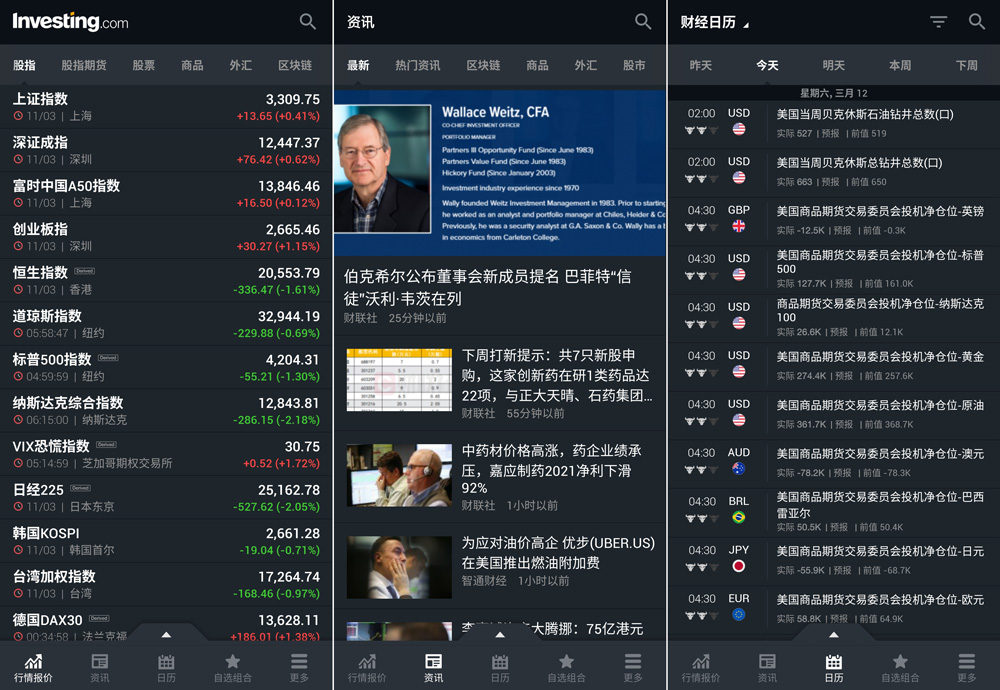Viewport: 1000px width, 690px height.
Task: Tap 资讯 bottom icon in calendar panel
Action: pyautogui.click(x=767, y=667)
